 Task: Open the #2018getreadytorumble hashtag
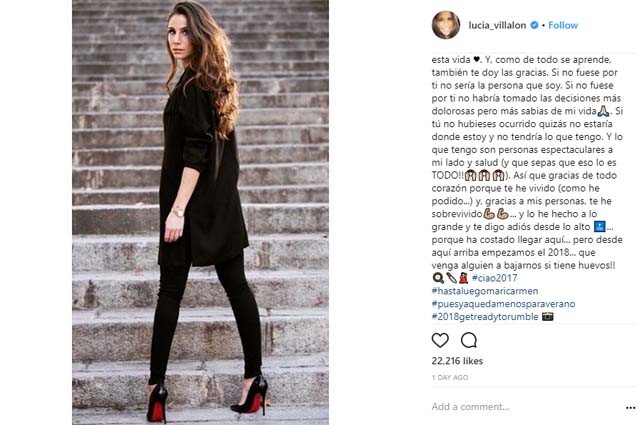[x=485, y=316]
